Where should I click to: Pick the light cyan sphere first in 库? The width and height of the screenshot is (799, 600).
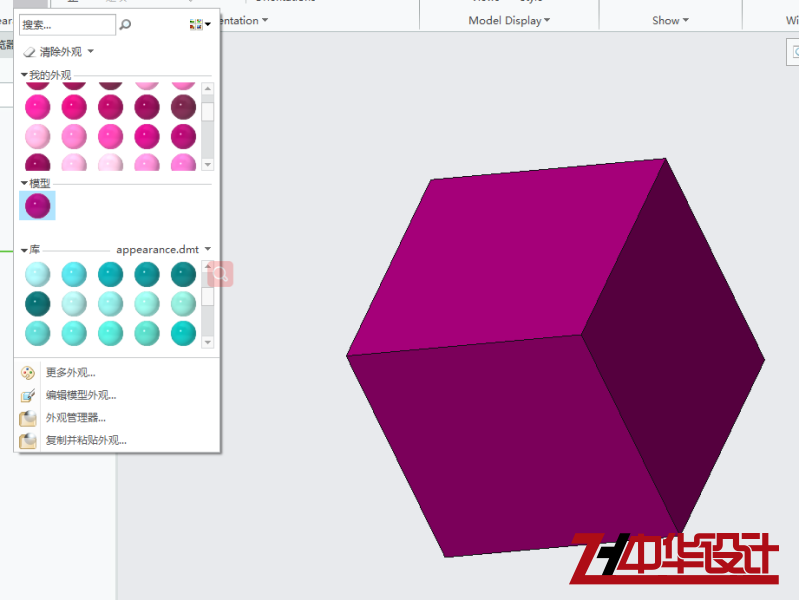[x=38, y=274]
